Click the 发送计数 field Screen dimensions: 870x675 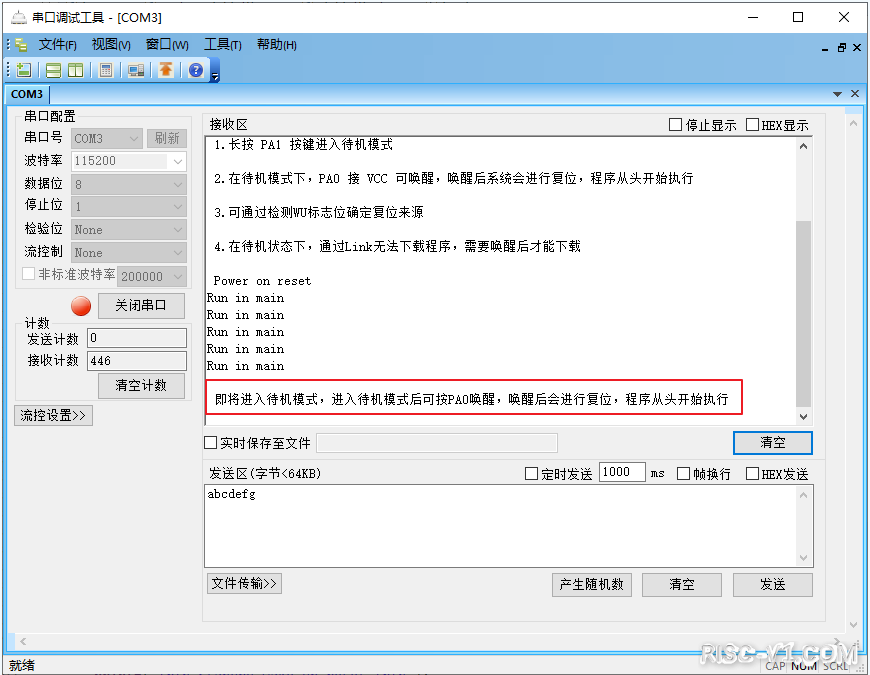pyautogui.click(x=137, y=338)
